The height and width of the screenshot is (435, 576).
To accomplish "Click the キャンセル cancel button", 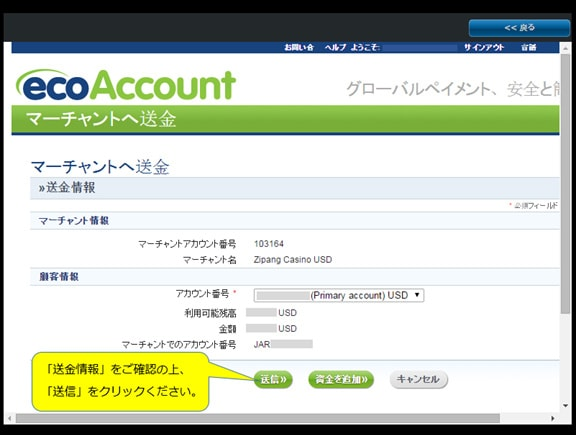I will click(x=418, y=380).
